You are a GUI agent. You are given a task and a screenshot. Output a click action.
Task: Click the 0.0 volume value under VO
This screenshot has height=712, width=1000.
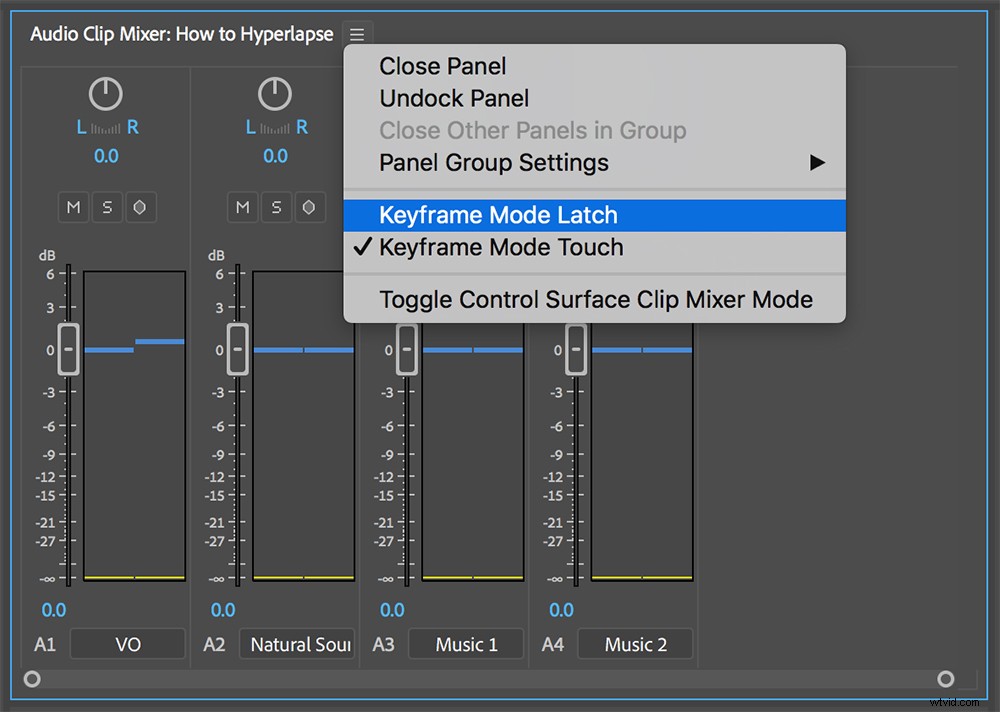[x=54, y=610]
